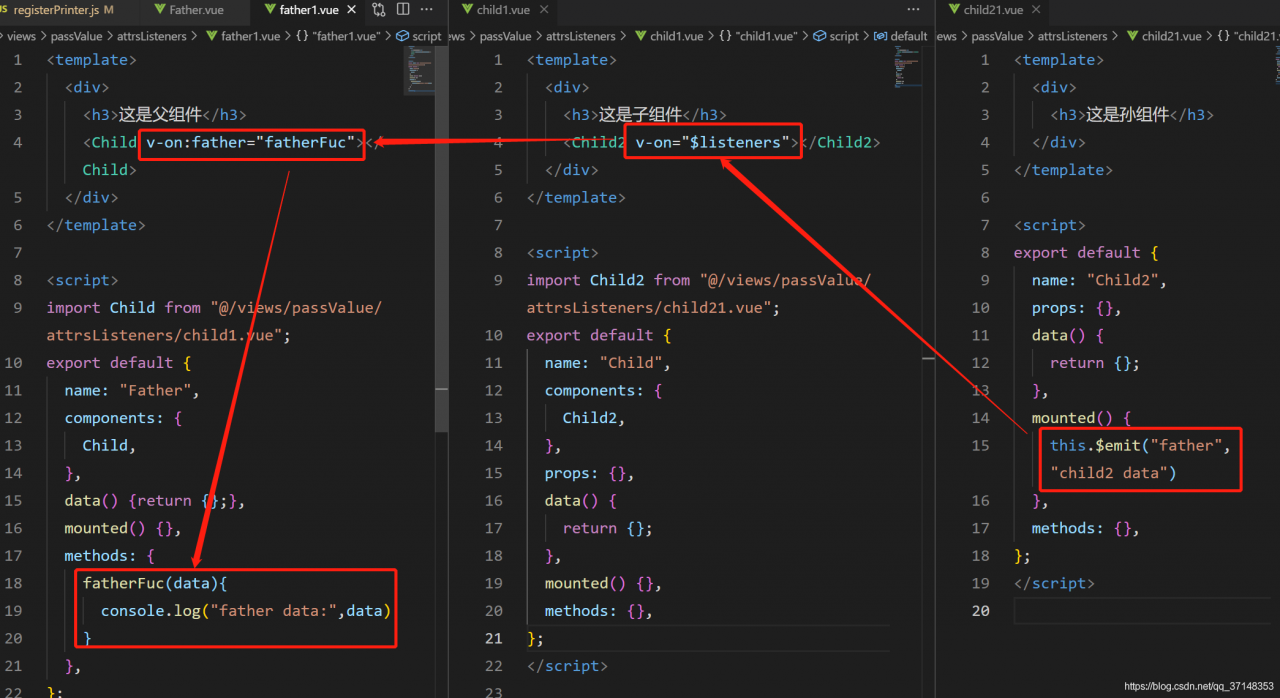The height and width of the screenshot is (698, 1280).
Task: Click the Open Changes compare icon
Action: coord(379,10)
